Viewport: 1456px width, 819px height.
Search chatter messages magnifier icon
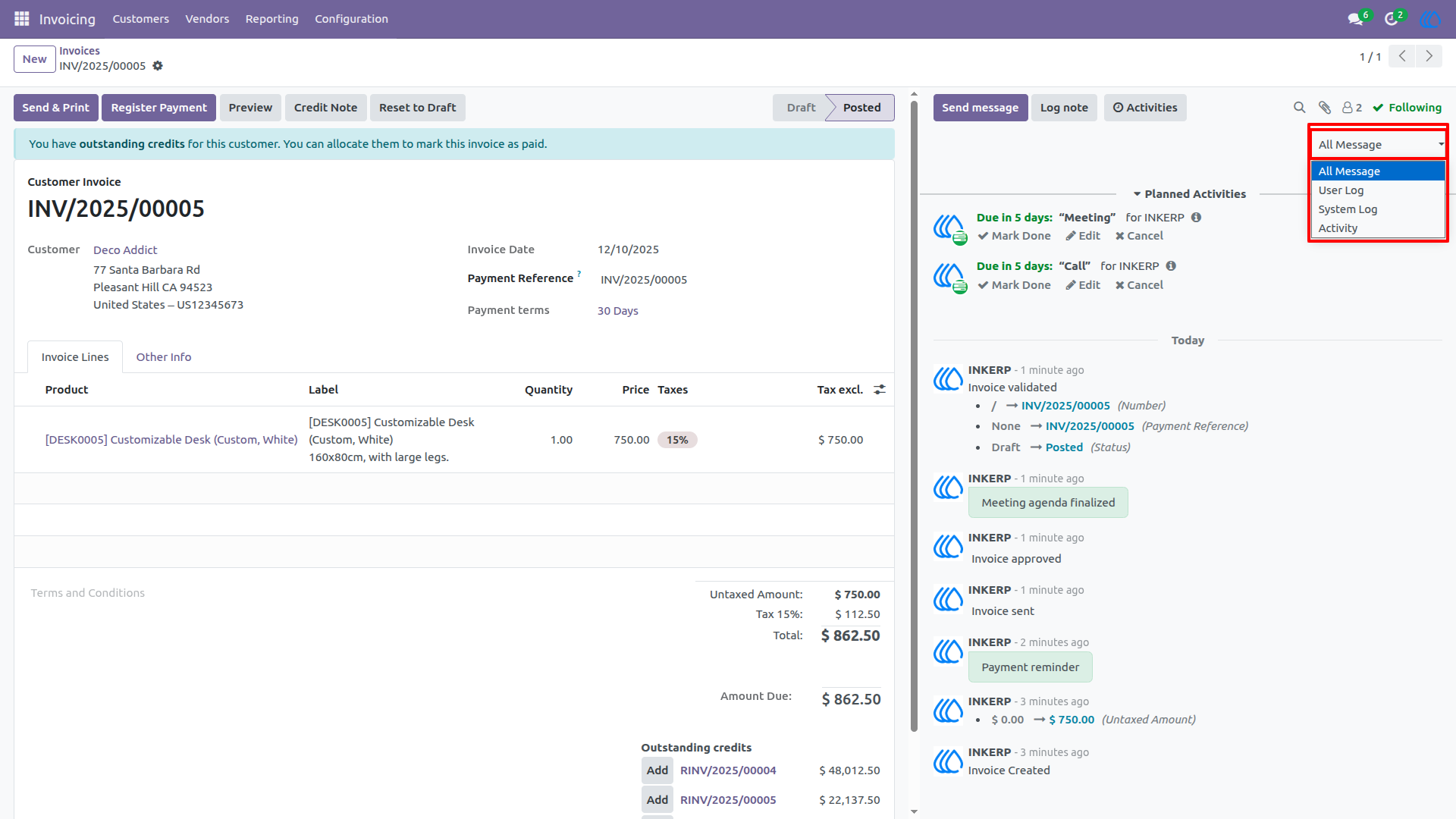point(1299,108)
